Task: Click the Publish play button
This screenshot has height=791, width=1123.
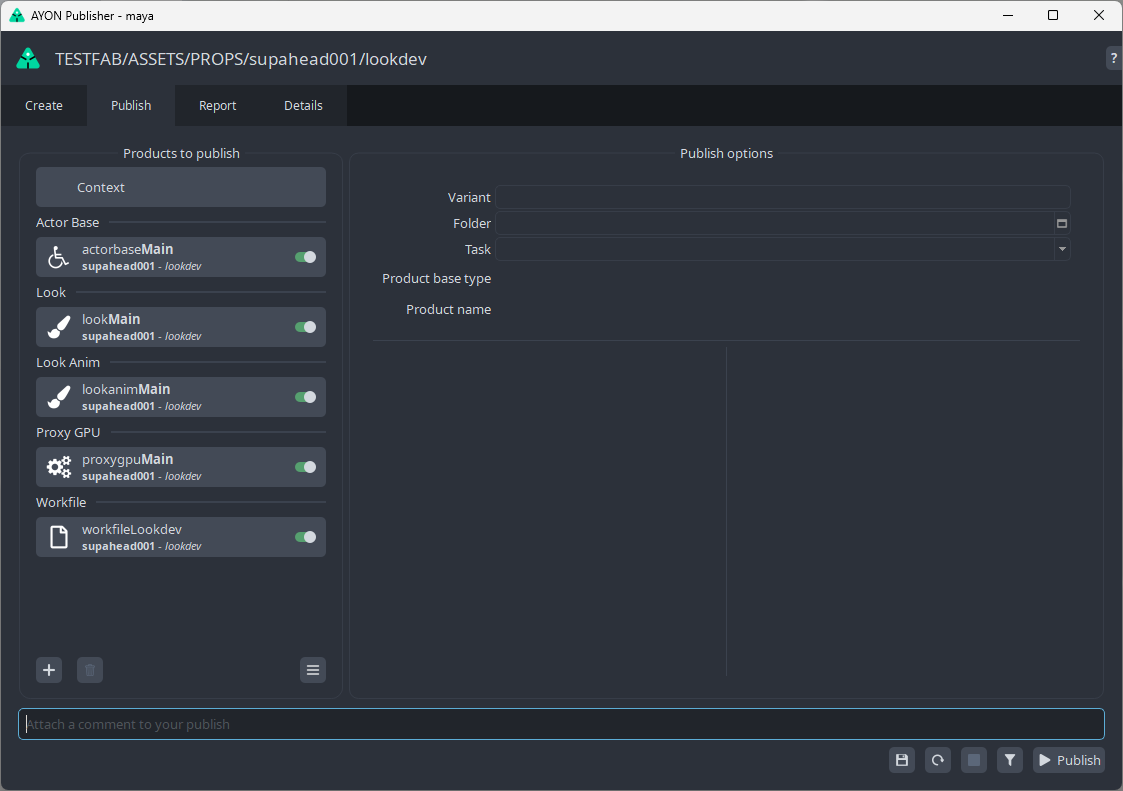Action: [1069, 760]
